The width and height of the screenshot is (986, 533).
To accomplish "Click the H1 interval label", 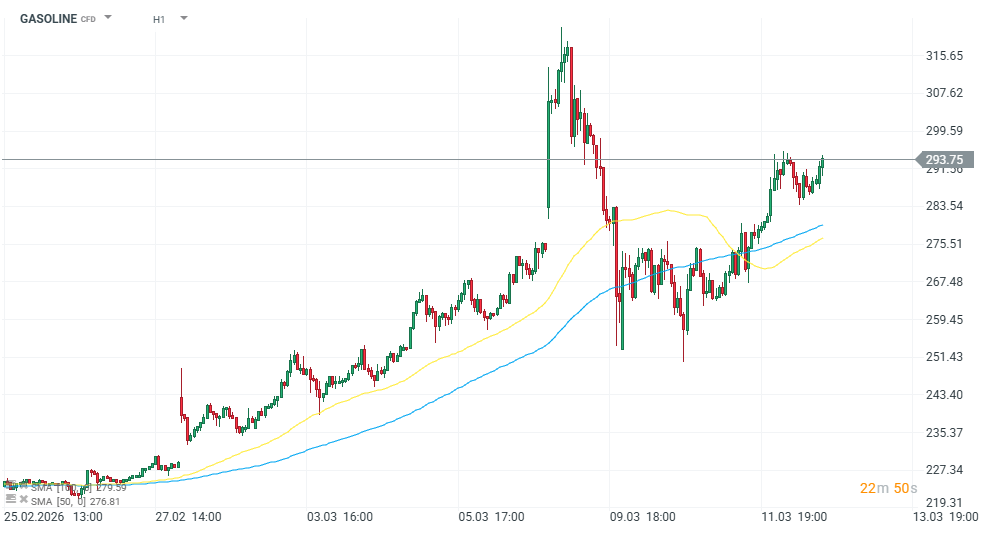I will click(x=159, y=19).
